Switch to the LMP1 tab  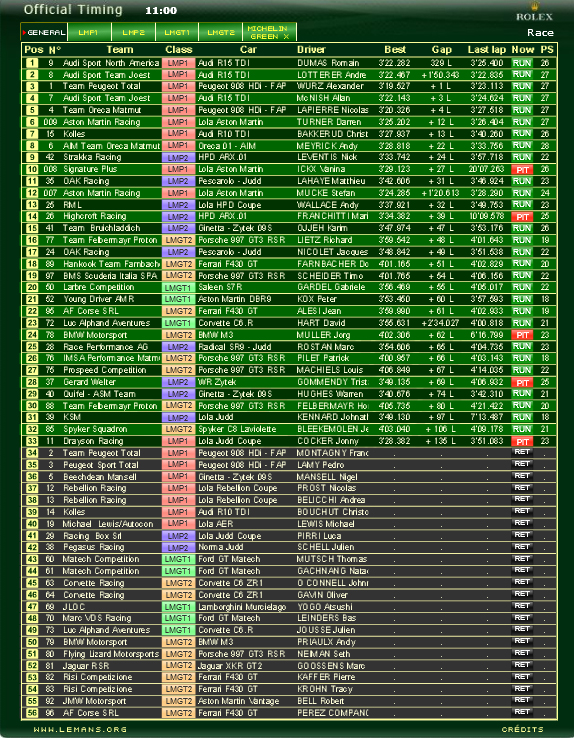point(89,32)
